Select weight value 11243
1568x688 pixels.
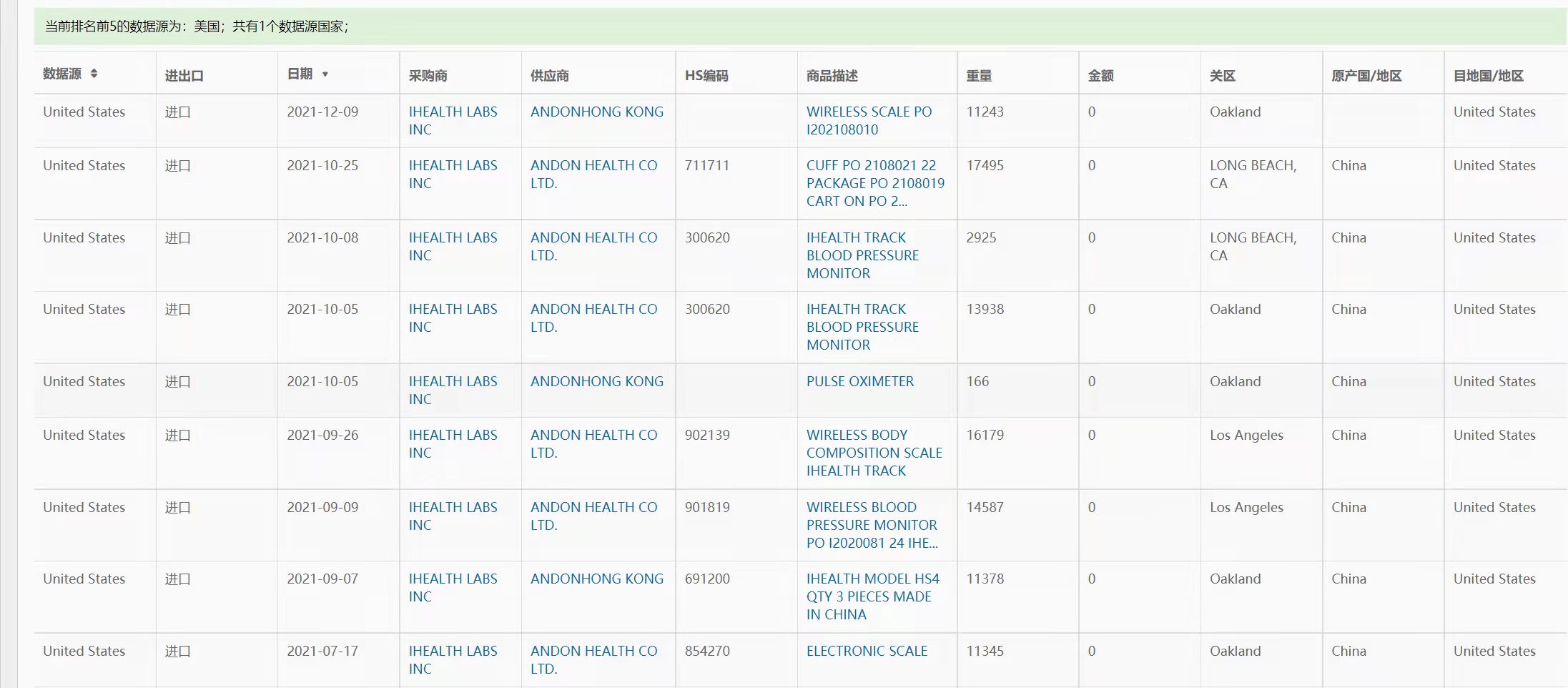tap(985, 112)
